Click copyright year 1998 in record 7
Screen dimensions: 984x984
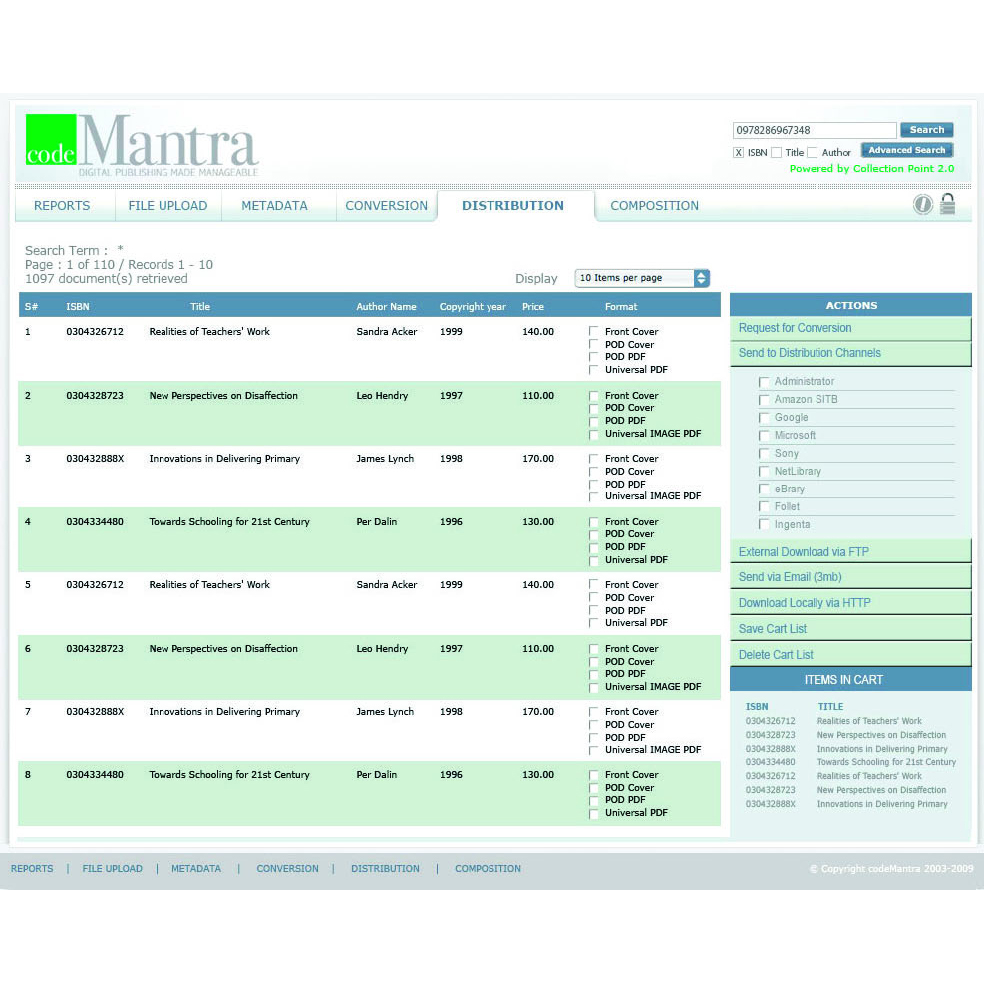pyautogui.click(x=451, y=712)
